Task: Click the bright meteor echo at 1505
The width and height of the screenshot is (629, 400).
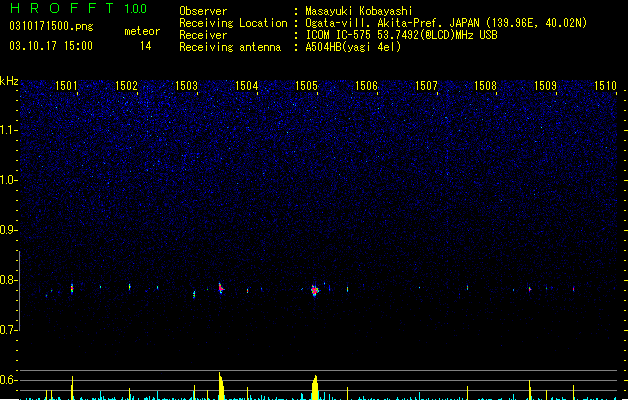Action: pos(315,290)
